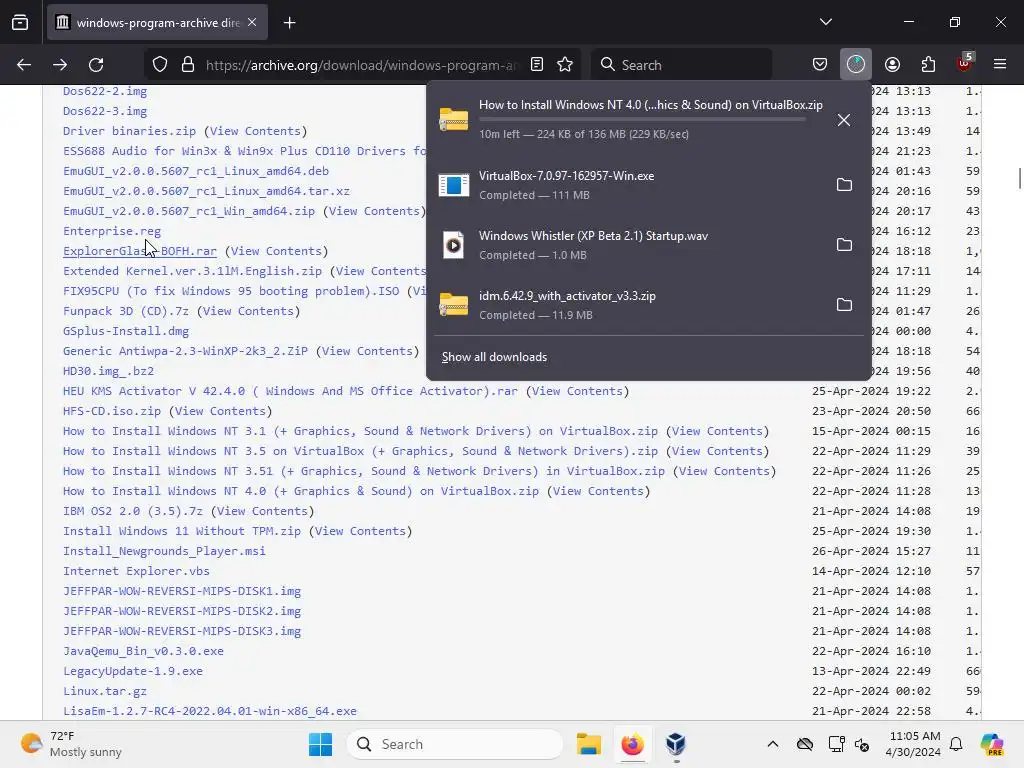Viewport: 1024px width, 768px height.
Task: Open HEU KMS Activator rar link
Action: 290,391
